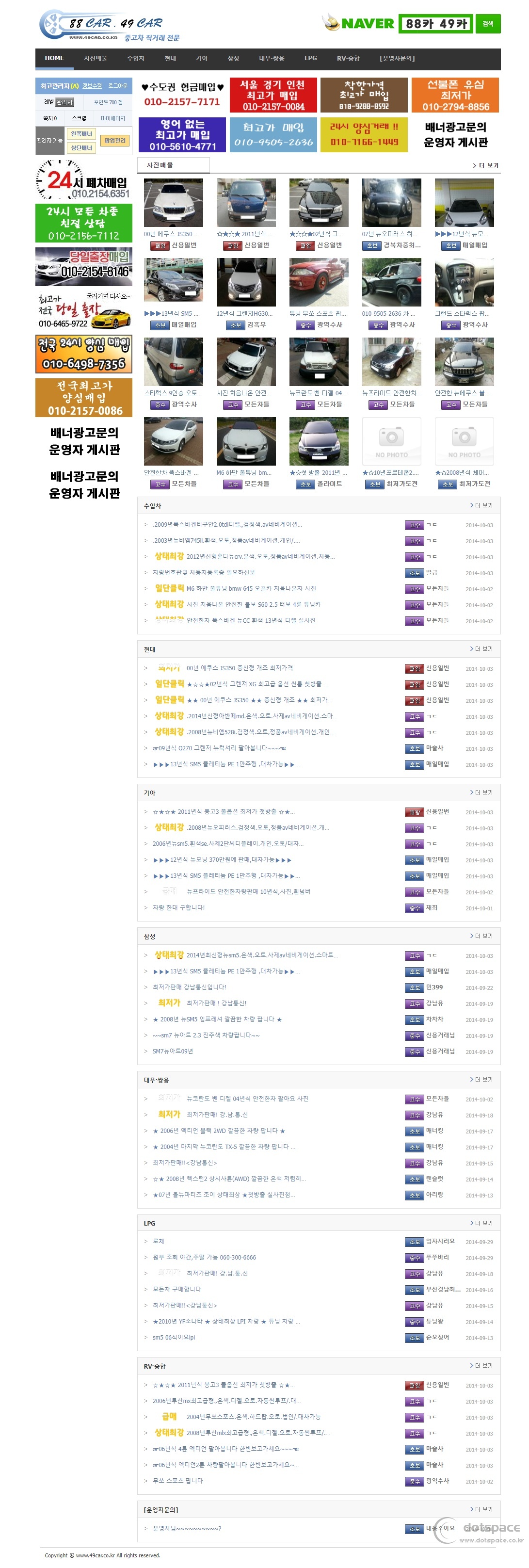
Task: Open the 당일출장매입 010-2154-8146 banner
Action: [83, 266]
